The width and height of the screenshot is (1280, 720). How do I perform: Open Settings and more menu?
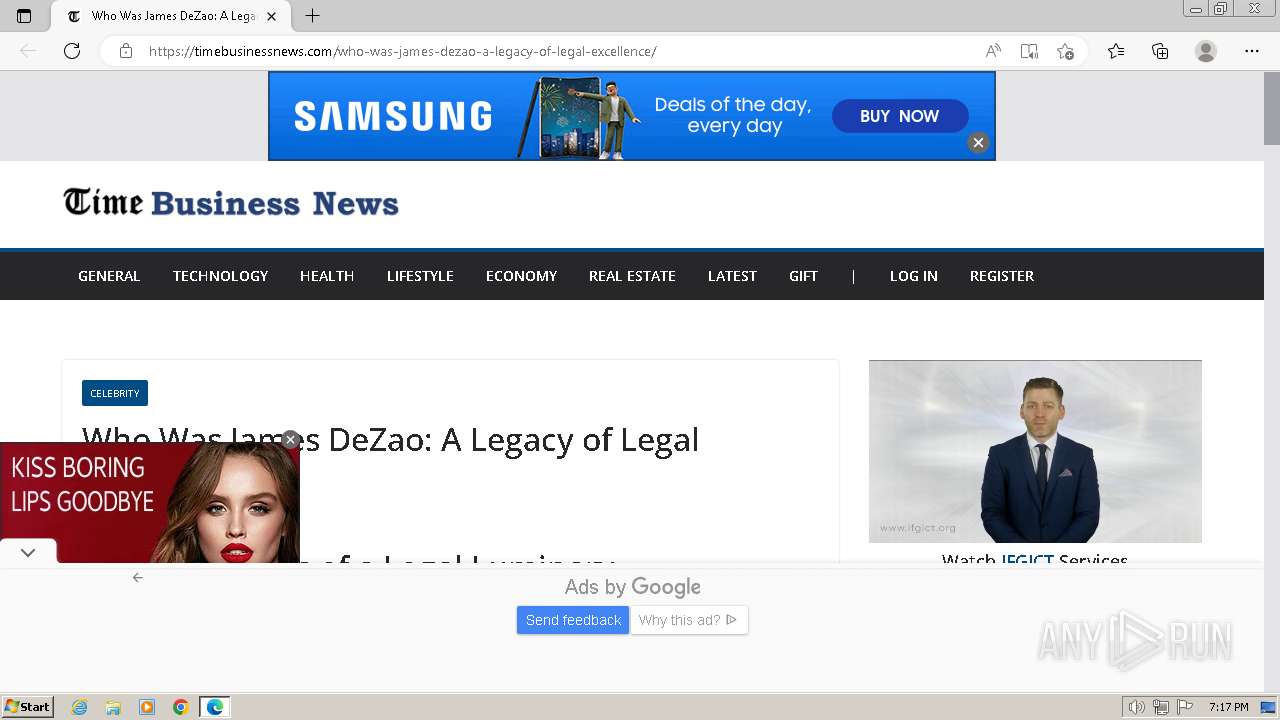[x=1252, y=51]
